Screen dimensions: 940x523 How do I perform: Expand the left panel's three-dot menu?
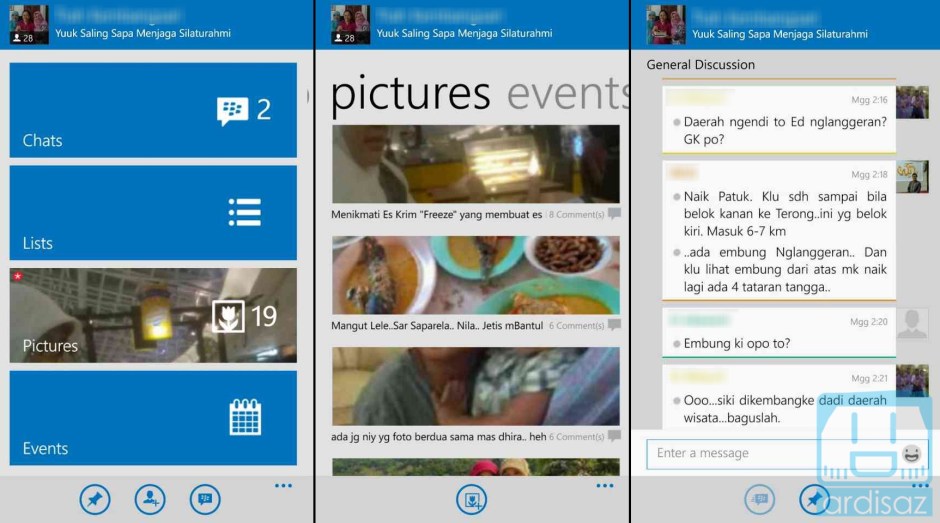[x=283, y=486]
